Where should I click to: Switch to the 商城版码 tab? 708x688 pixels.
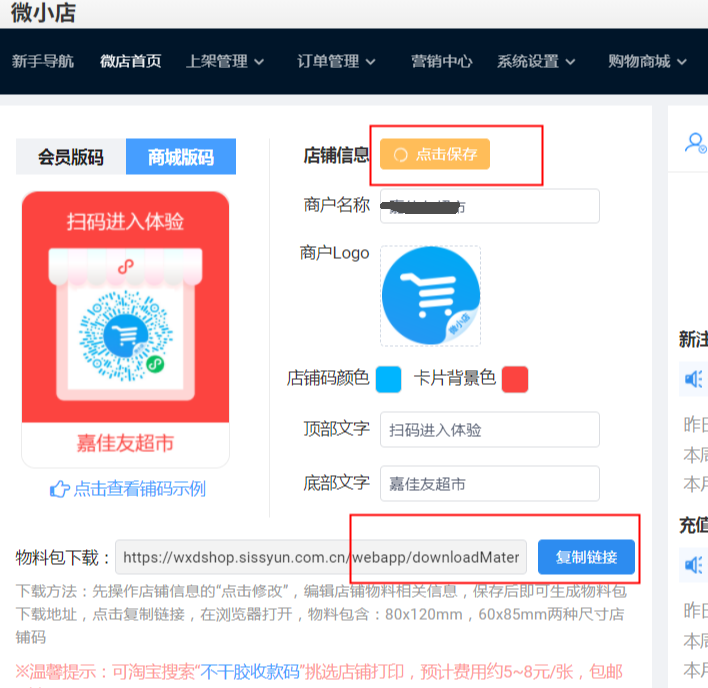pyautogui.click(x=181, y=157)
